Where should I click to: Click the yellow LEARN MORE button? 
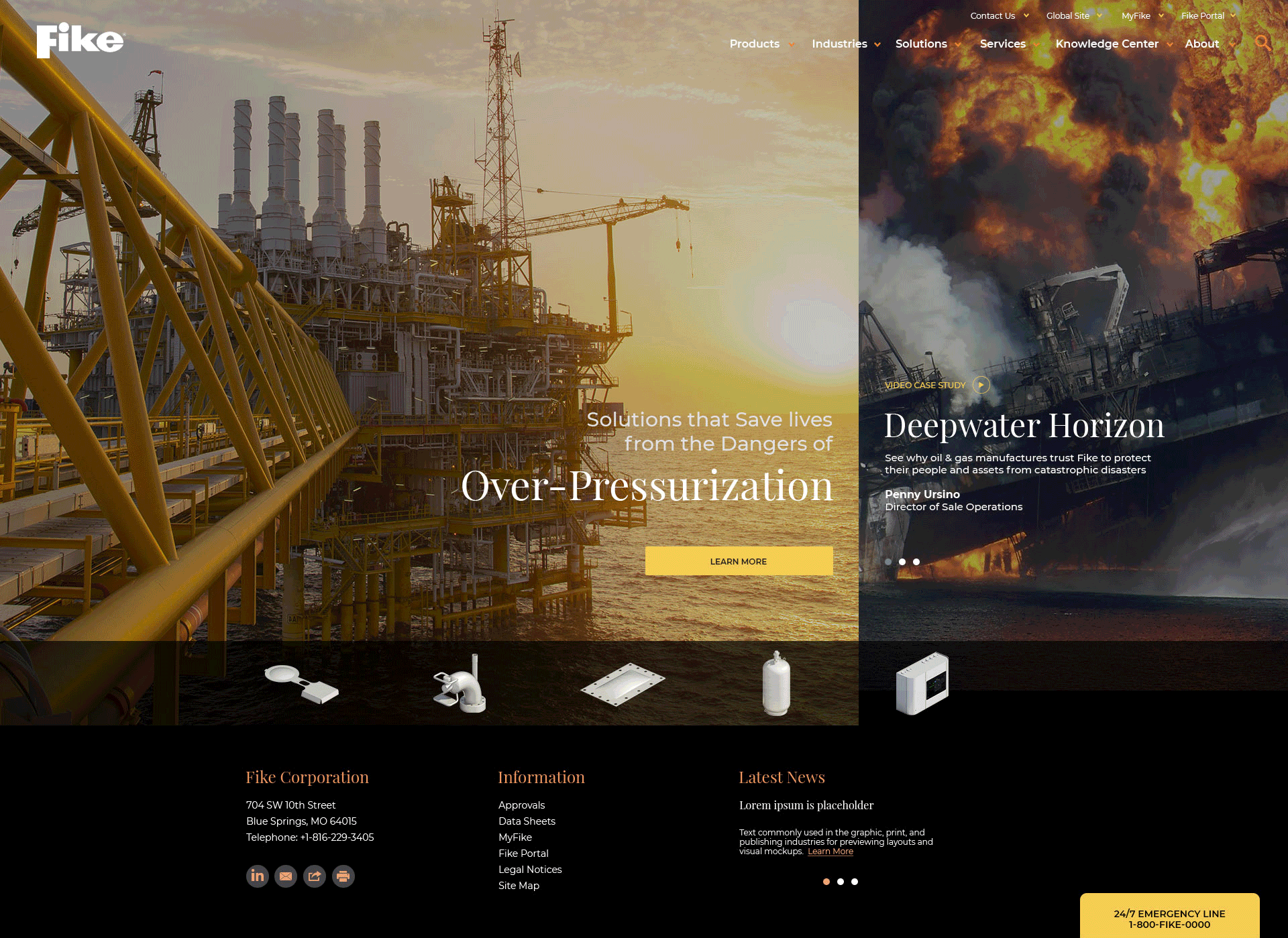[x=739, y=561]
